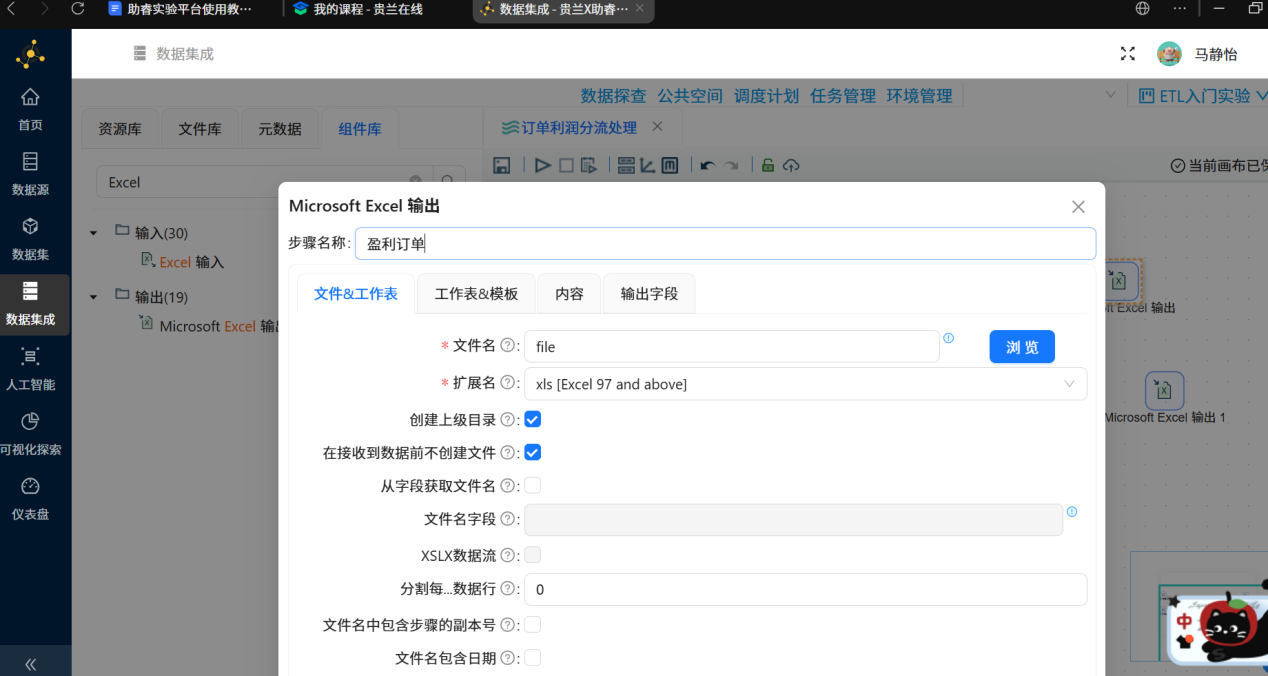This screenshot has height=676, width=1268.
Task: Select the 组件库 tab
Action: click(x=360, y=129)
